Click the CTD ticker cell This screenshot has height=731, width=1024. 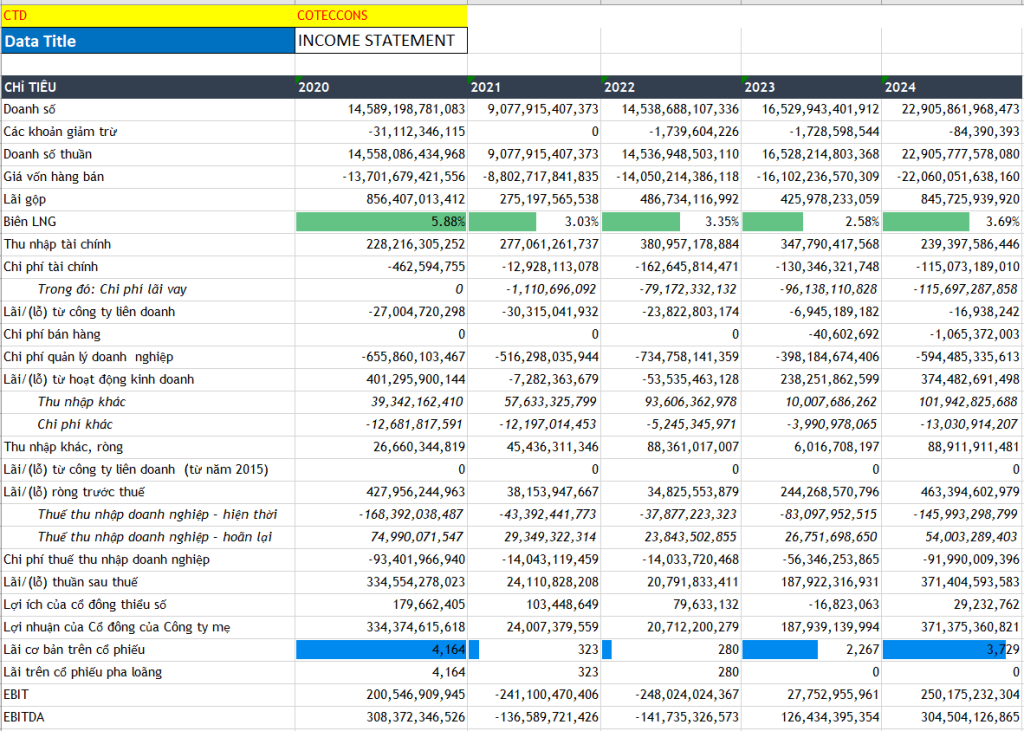point(148,15)
